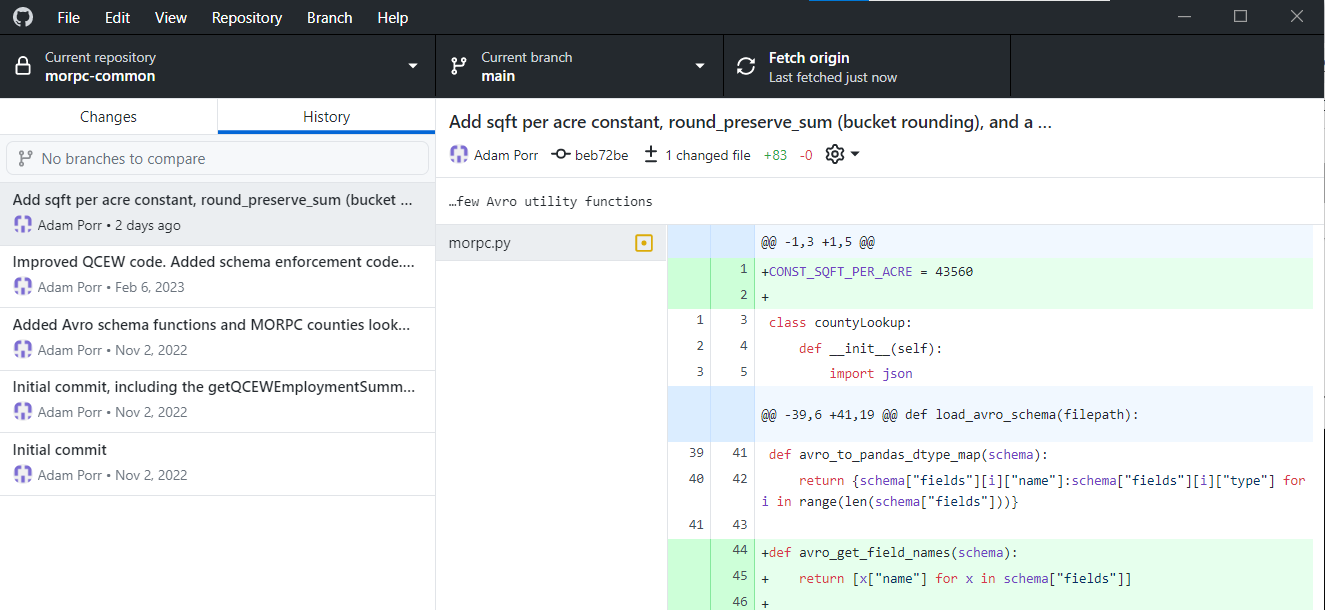Viewport: 1325px width, 610px height.
Task: Click the lock icon beside Current repository
Action: [x=22, y=66]
